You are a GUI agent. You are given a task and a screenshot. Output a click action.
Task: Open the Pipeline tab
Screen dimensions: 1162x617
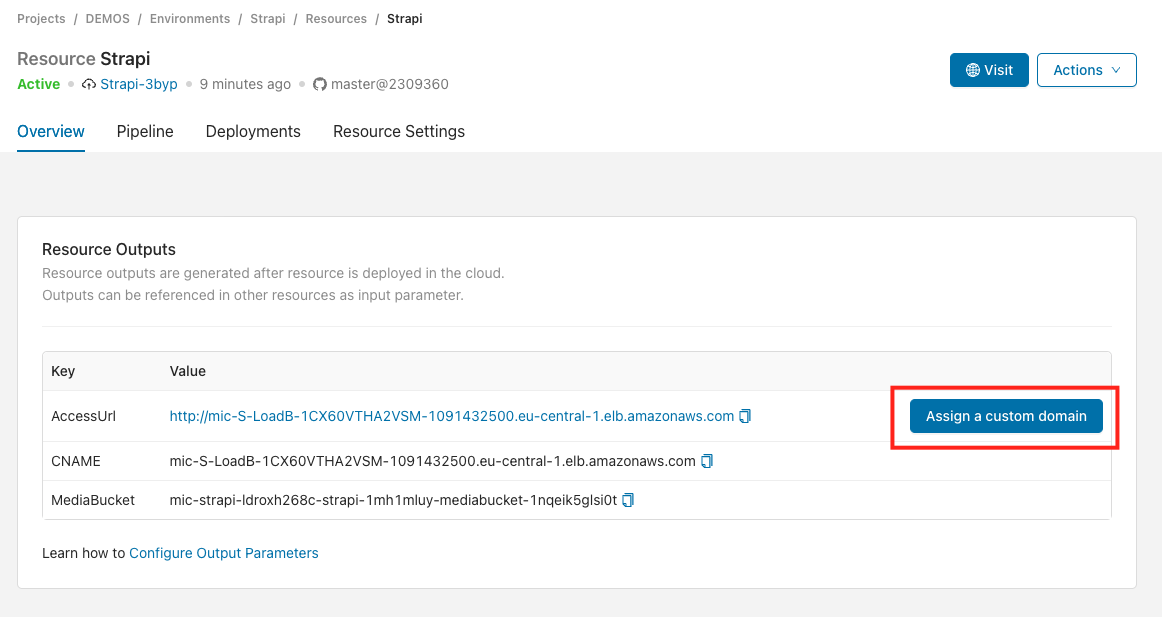coord(145,132)
